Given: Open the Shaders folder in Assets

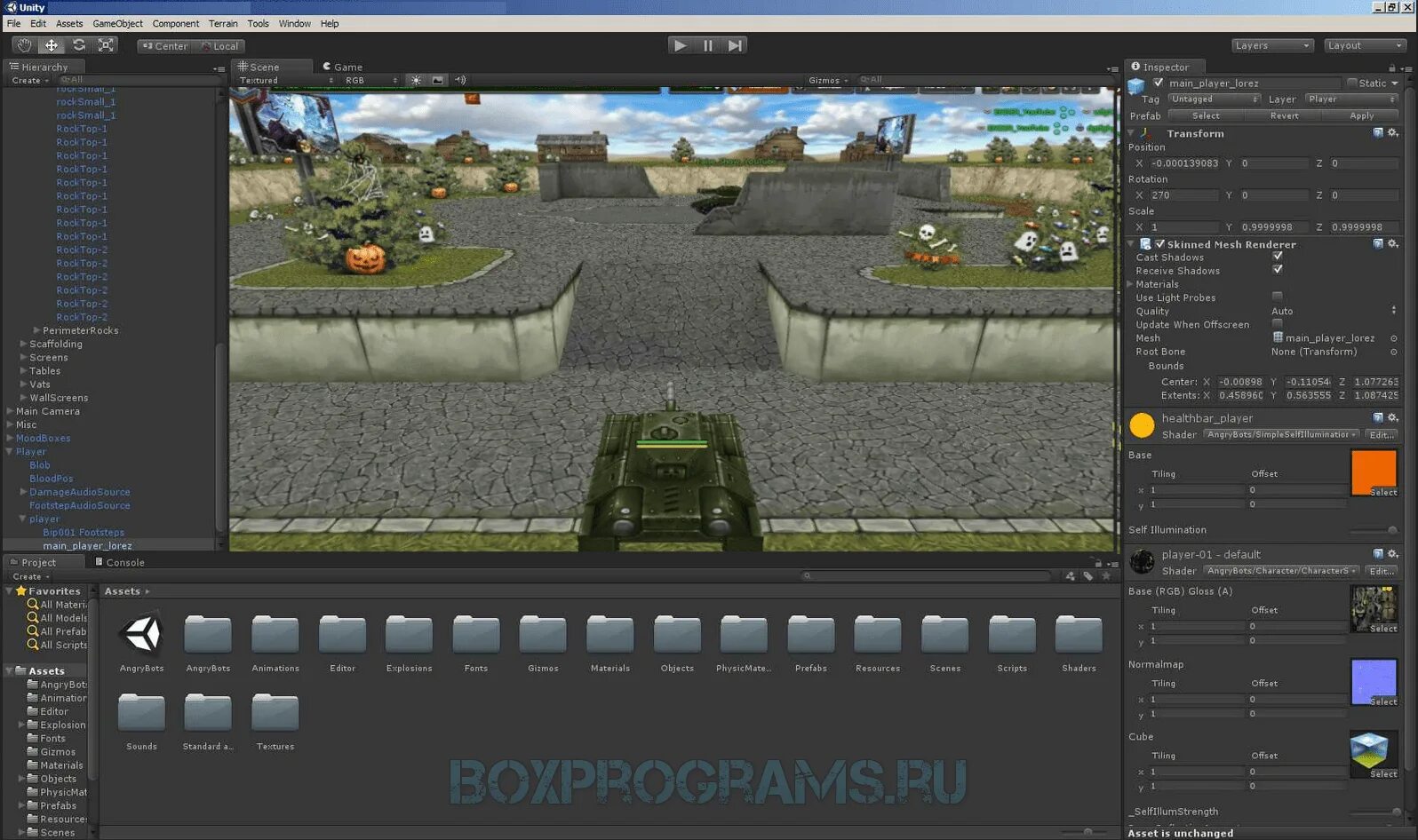Looking at the screenshot, I should [x=1079, y=641].
